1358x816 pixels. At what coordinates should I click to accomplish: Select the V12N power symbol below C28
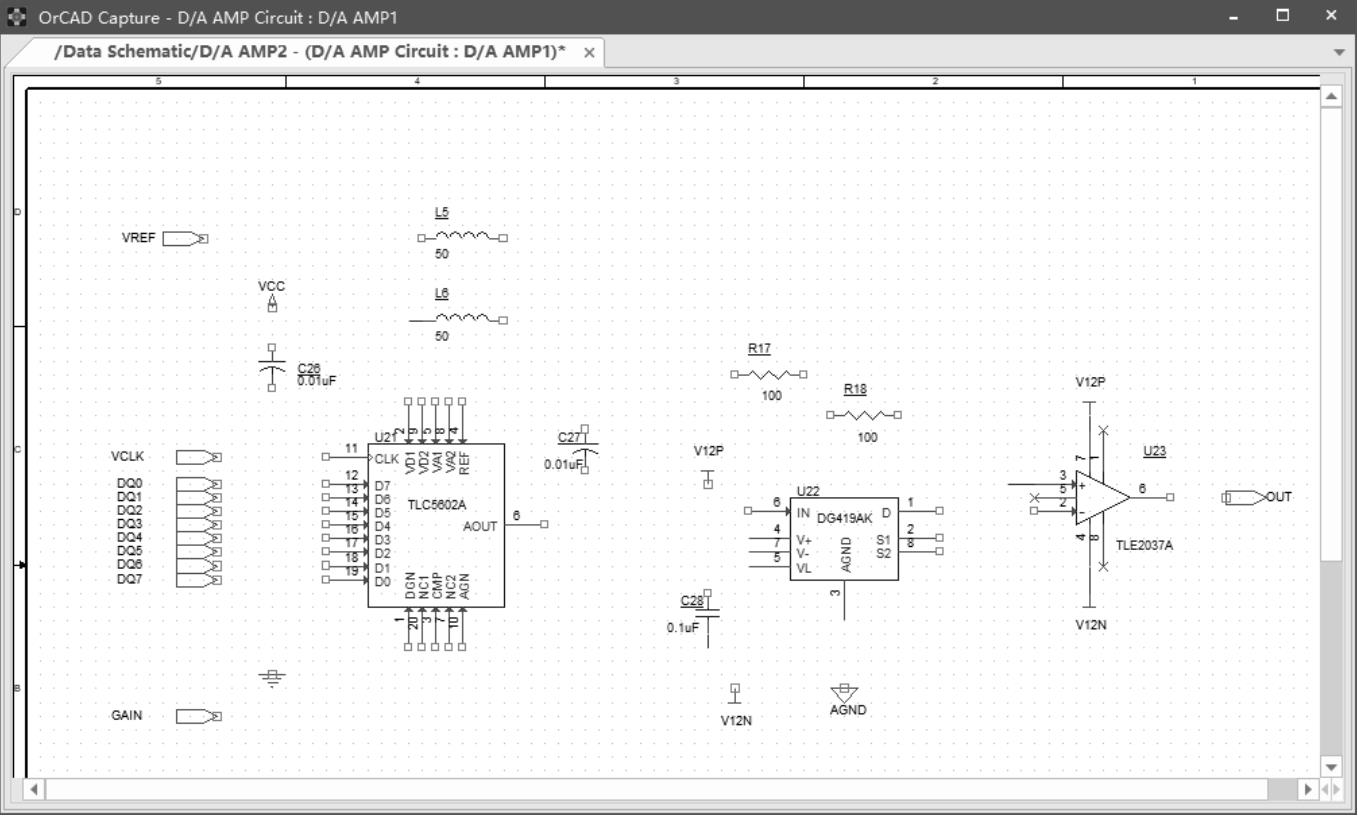click(735, 694)
